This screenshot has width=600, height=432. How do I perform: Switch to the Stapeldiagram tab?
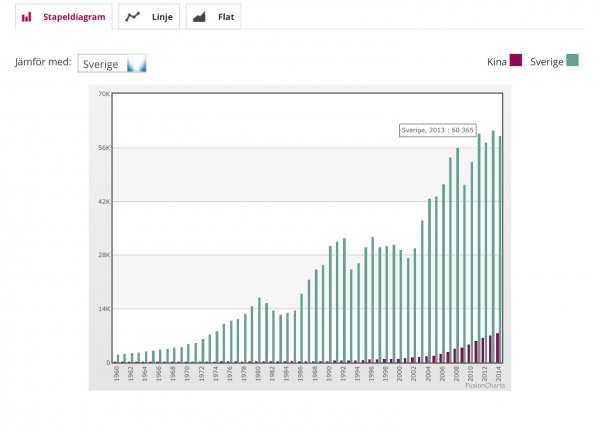coord(61,17)
